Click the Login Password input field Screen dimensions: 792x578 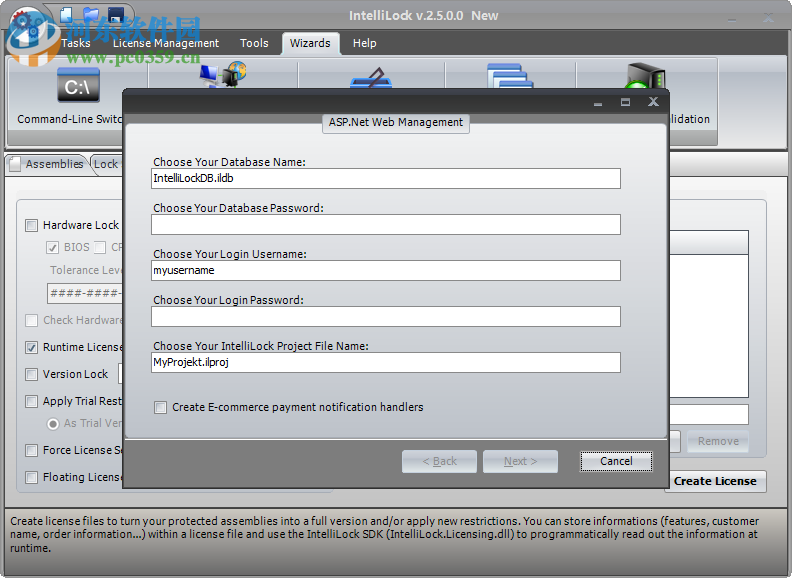pyautogui.click(x=385, y=316)
